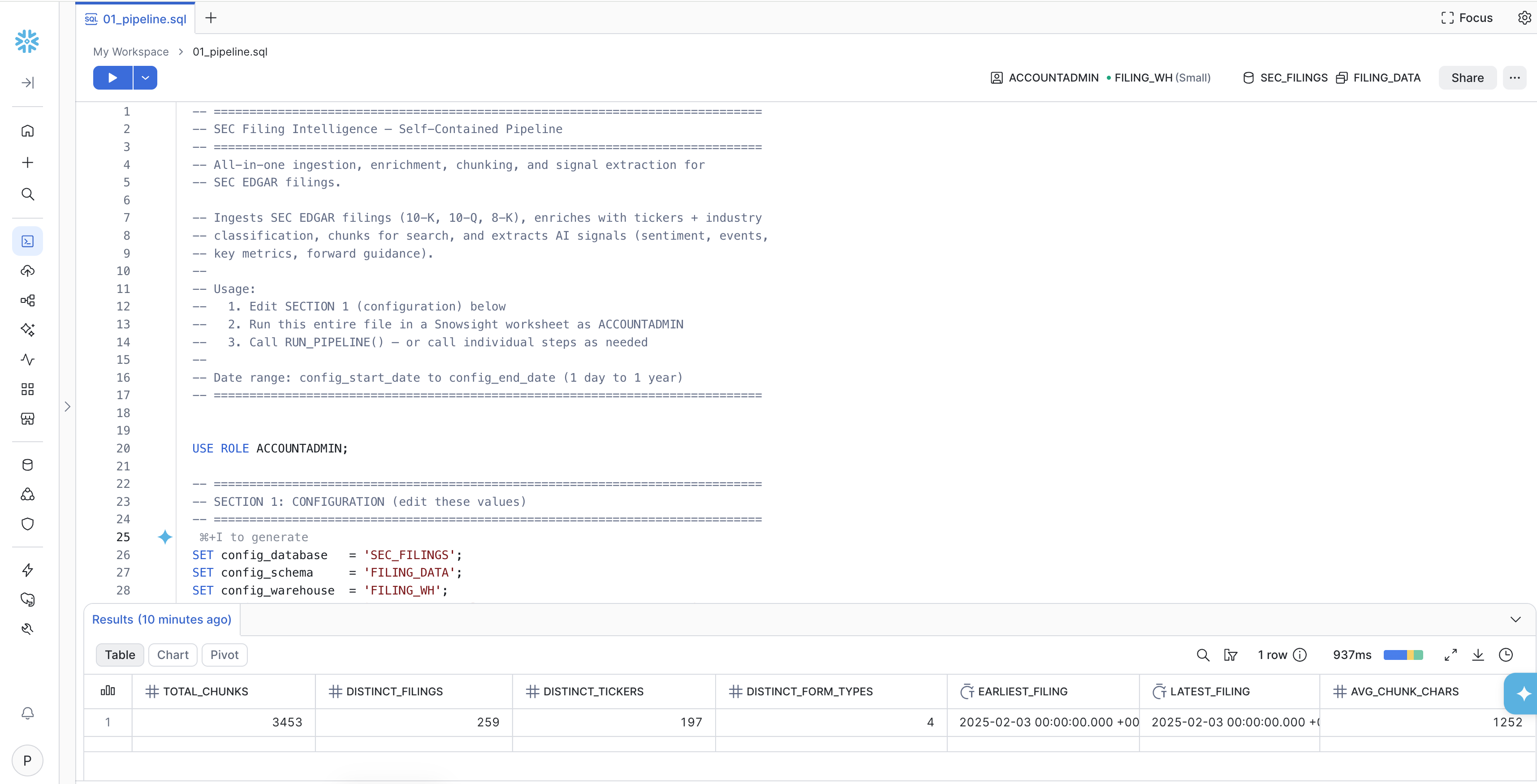The width and height of the screenshot is (1537, 784).
Task: Click the plus Create icon in the sidebar
Action: click(27, 162)
